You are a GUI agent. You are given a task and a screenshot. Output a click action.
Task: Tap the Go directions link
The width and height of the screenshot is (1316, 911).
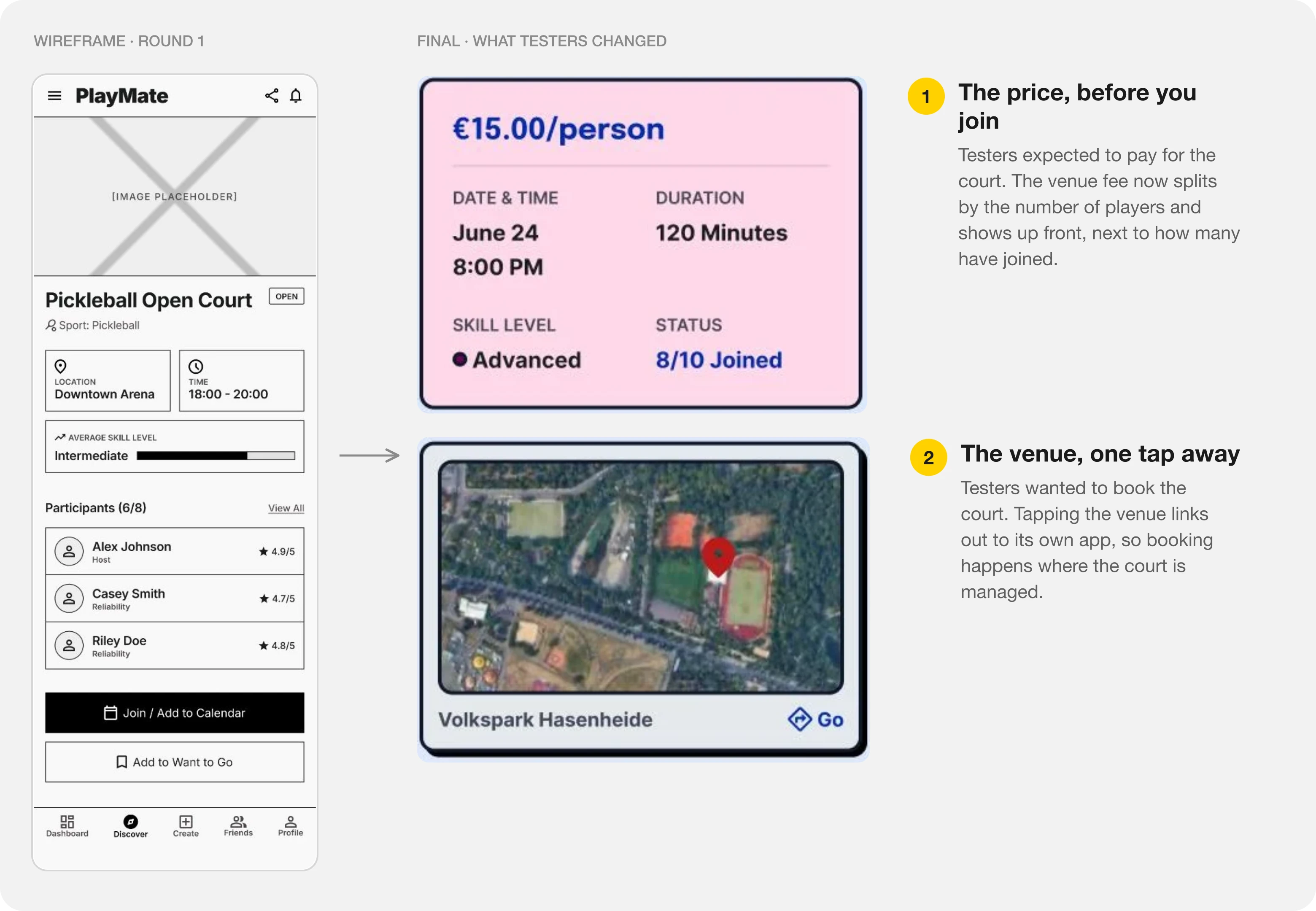coord(816,719)
